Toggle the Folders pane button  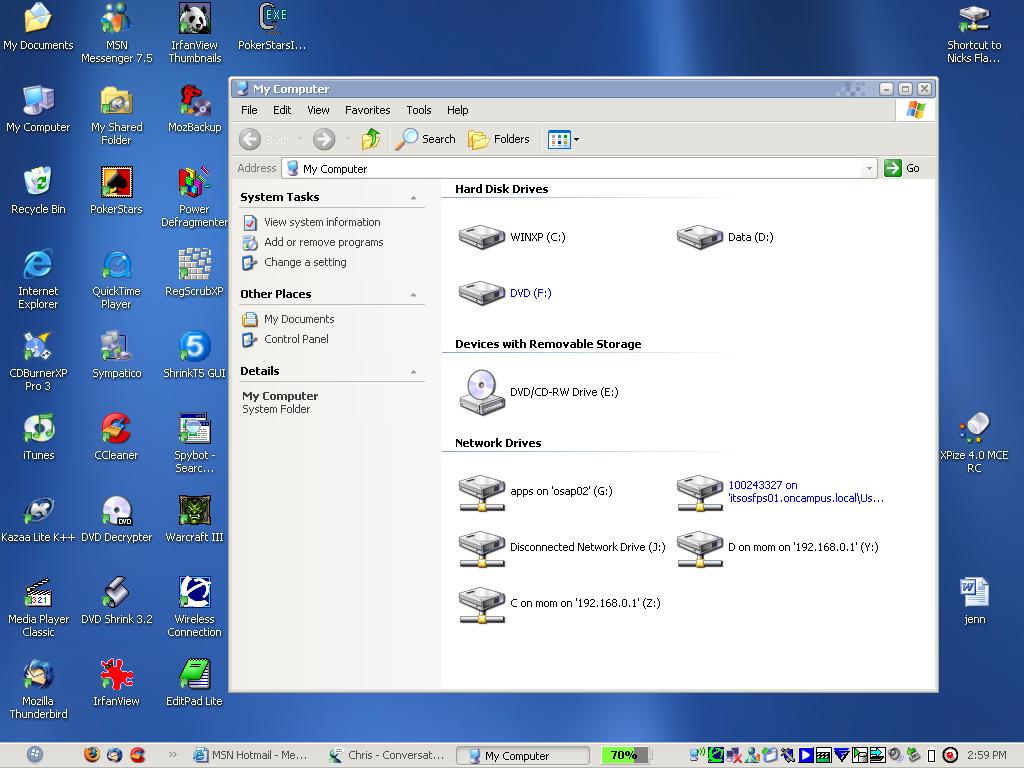pyautogui.click(x=498, y=139)
